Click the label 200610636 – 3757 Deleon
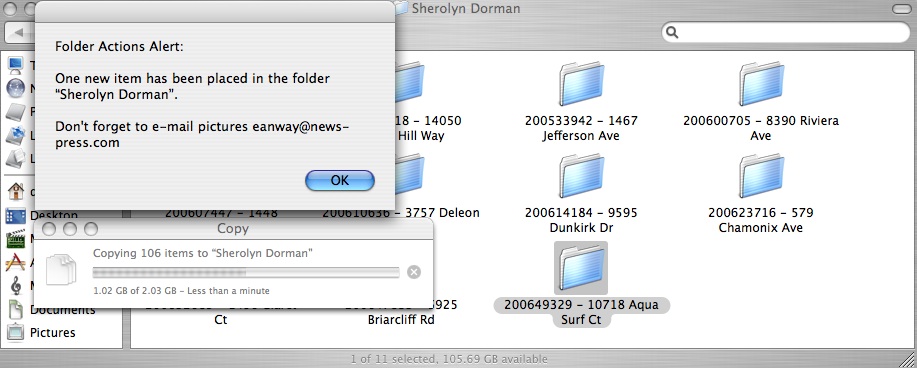Screen dimensions: 917x368 [401, 213]
